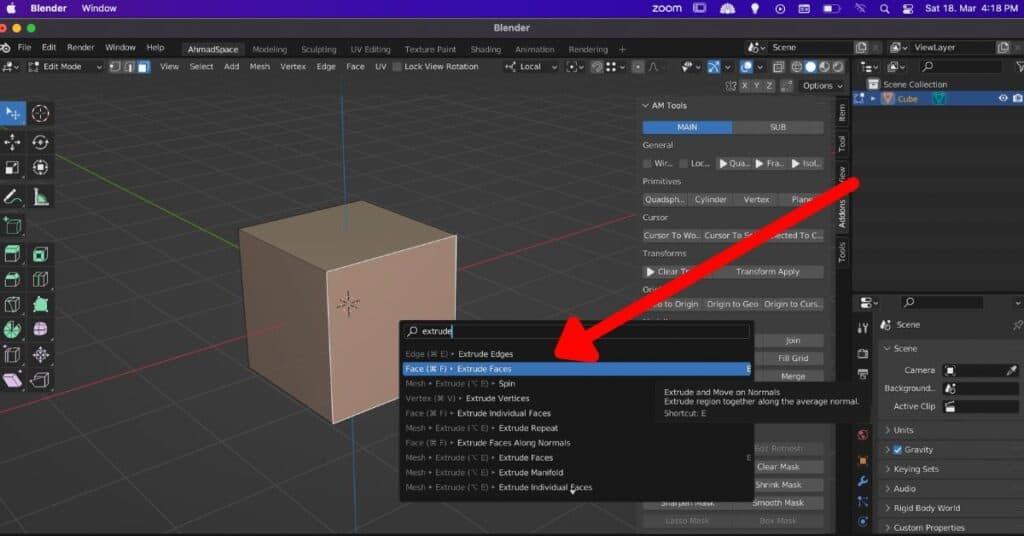Select the Rip Region tool
Screen dimensions: 1024x536
click(40, 380)
